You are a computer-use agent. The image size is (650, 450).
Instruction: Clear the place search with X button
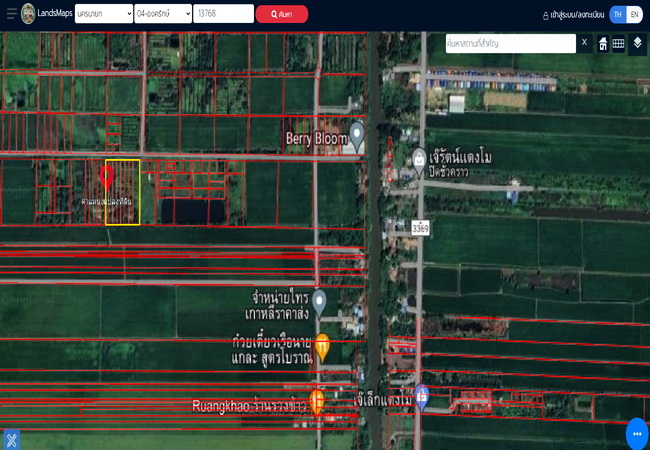[x=584, y=43]
